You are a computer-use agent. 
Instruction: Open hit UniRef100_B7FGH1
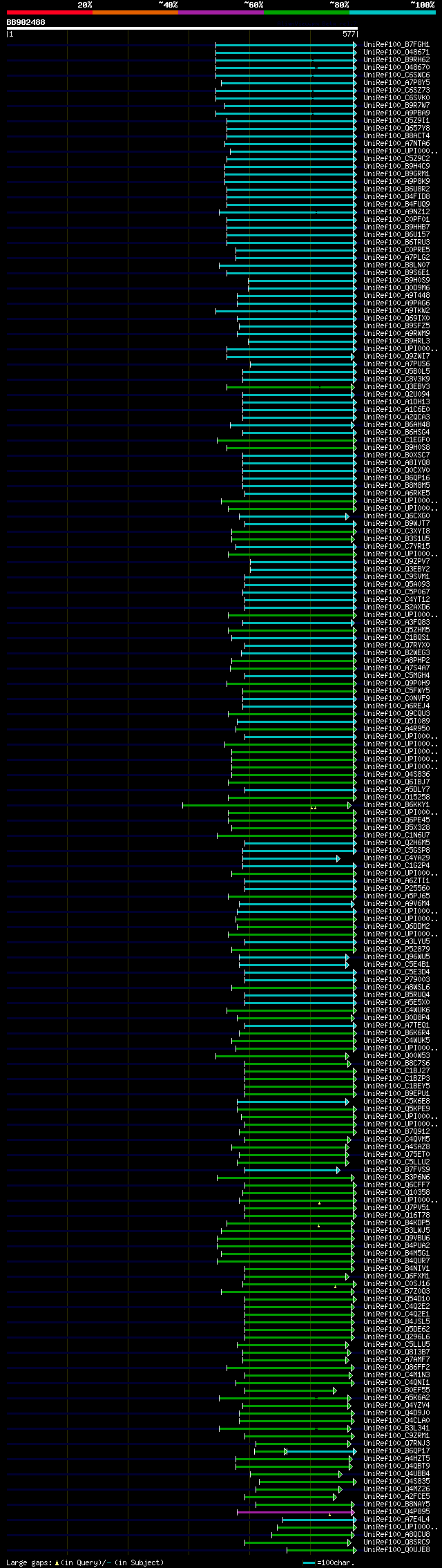[396, 44]
